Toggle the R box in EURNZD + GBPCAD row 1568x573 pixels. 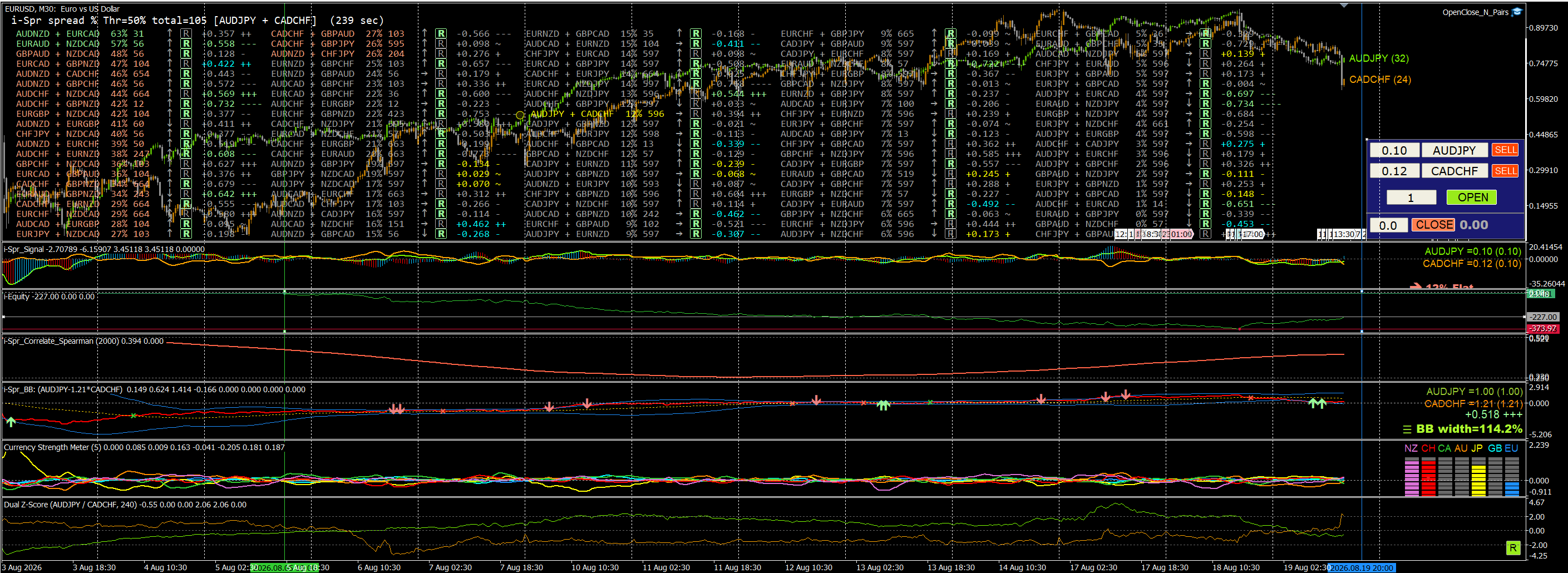(696, 34)
